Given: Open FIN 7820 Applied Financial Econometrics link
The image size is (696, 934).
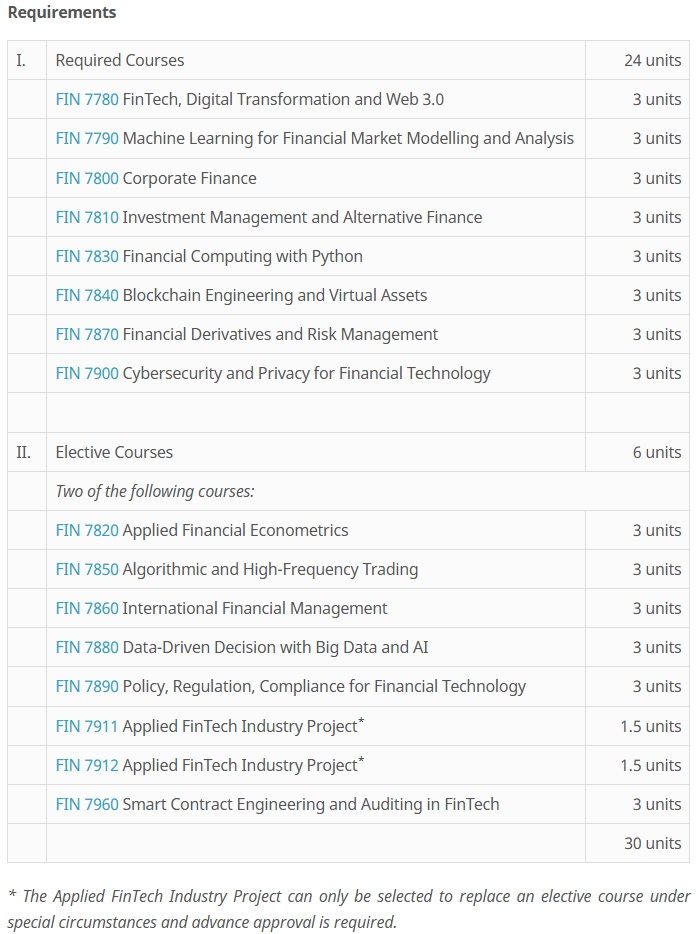Looking at the screenshot, I should [87, 530].
